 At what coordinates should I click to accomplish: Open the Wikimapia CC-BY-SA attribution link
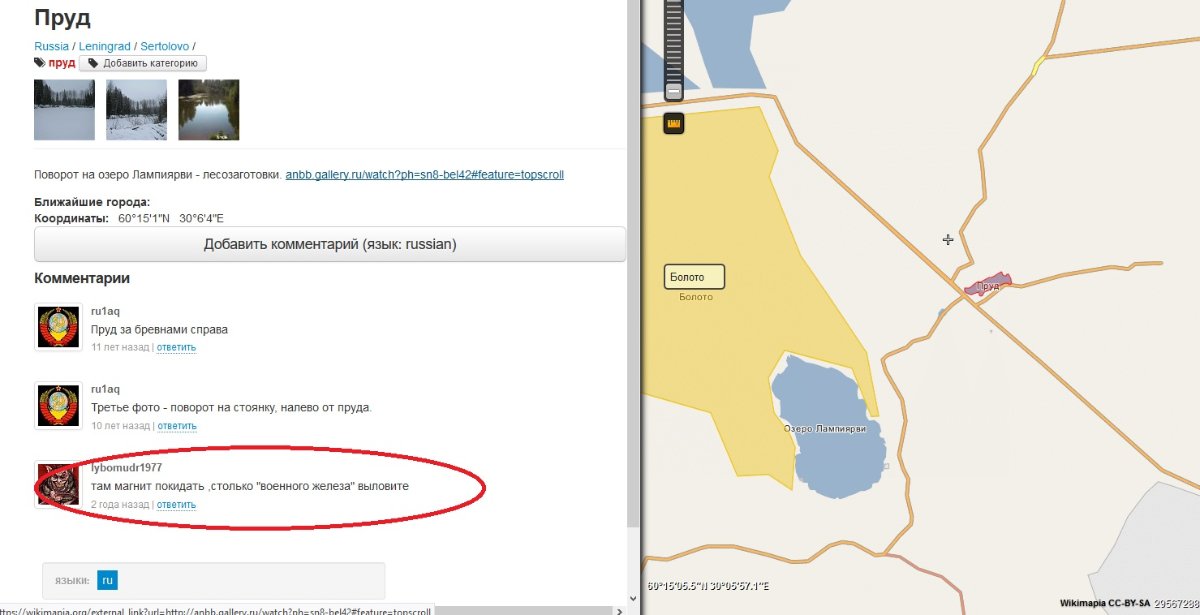[x=1103, y=604]
